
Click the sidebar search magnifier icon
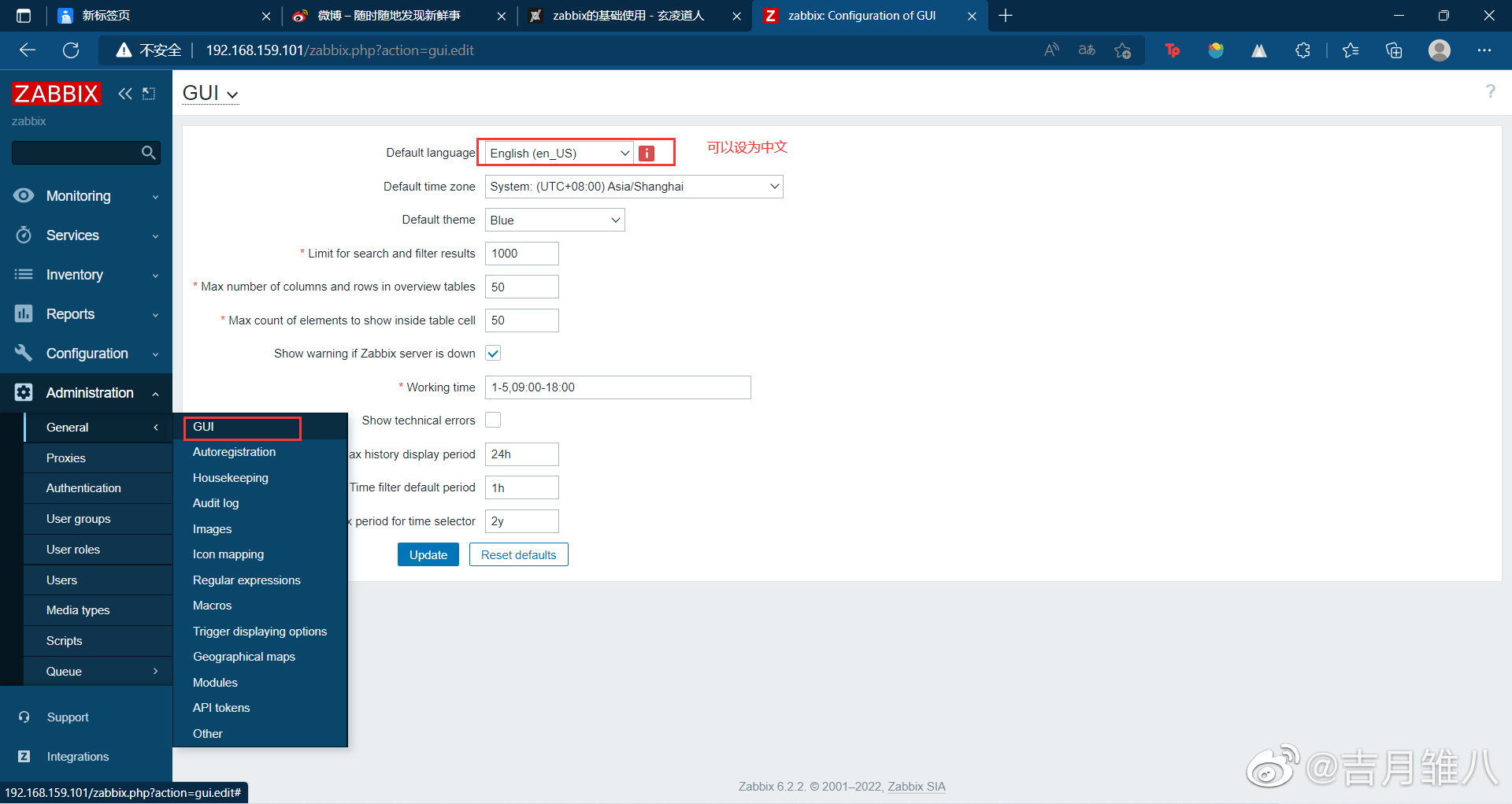click(148, 153)
